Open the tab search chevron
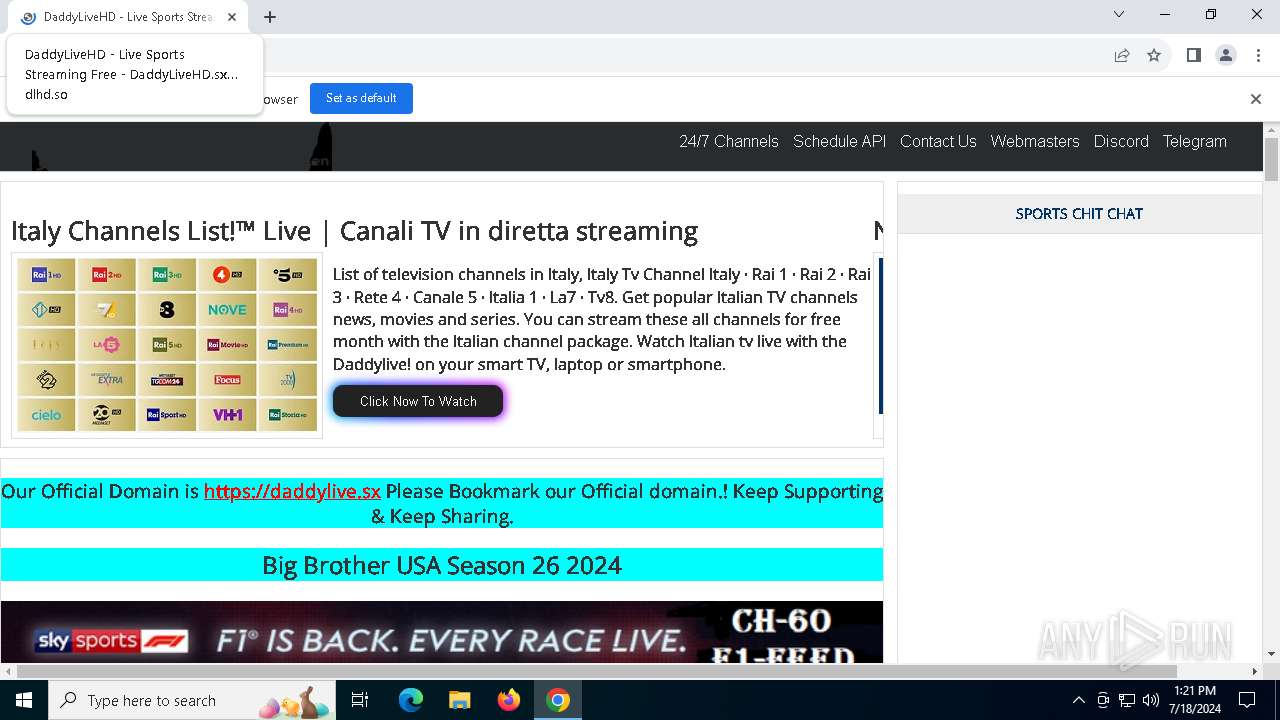The image size is (1280, 720). click(1119, 14)
